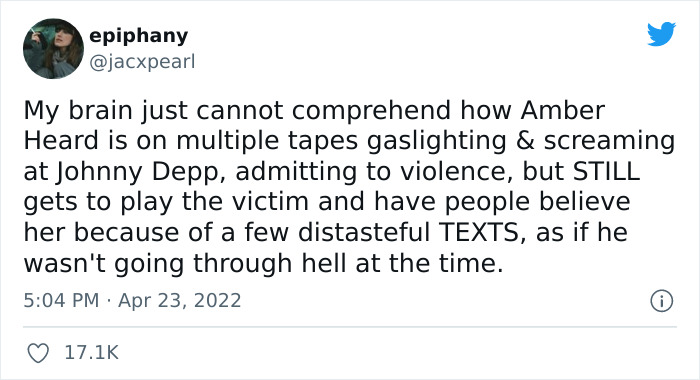
Task: Click 'Johnny Depp' in the tweet text
Action: [136, 172]
